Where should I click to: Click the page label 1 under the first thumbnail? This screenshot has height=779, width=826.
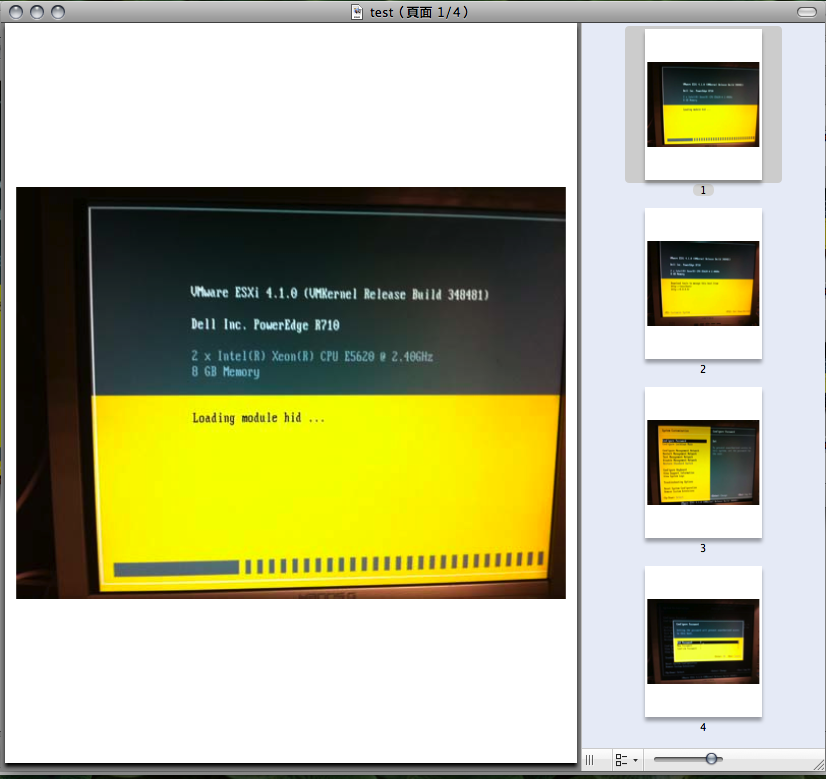tap(703, 190)
